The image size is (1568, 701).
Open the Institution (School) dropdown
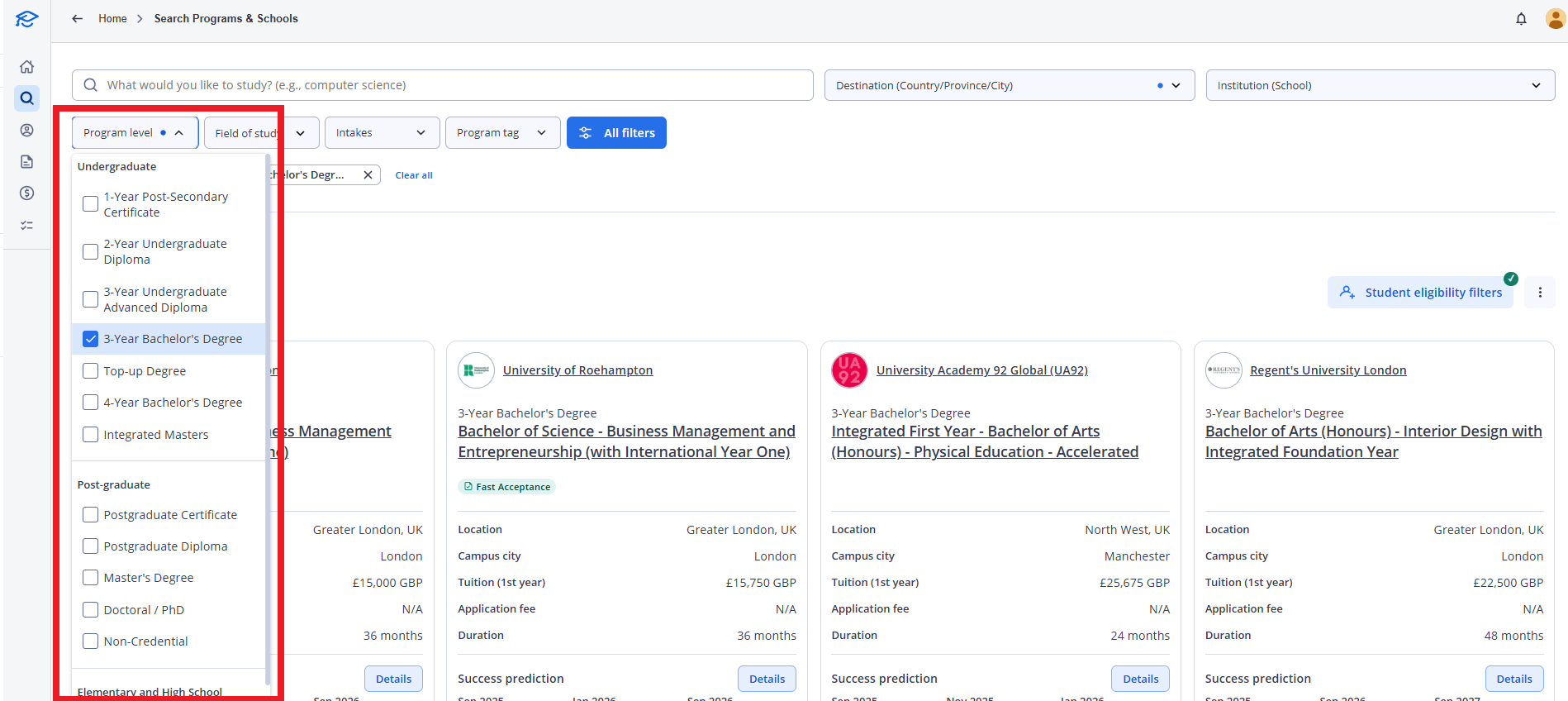tap(1380, 85)
